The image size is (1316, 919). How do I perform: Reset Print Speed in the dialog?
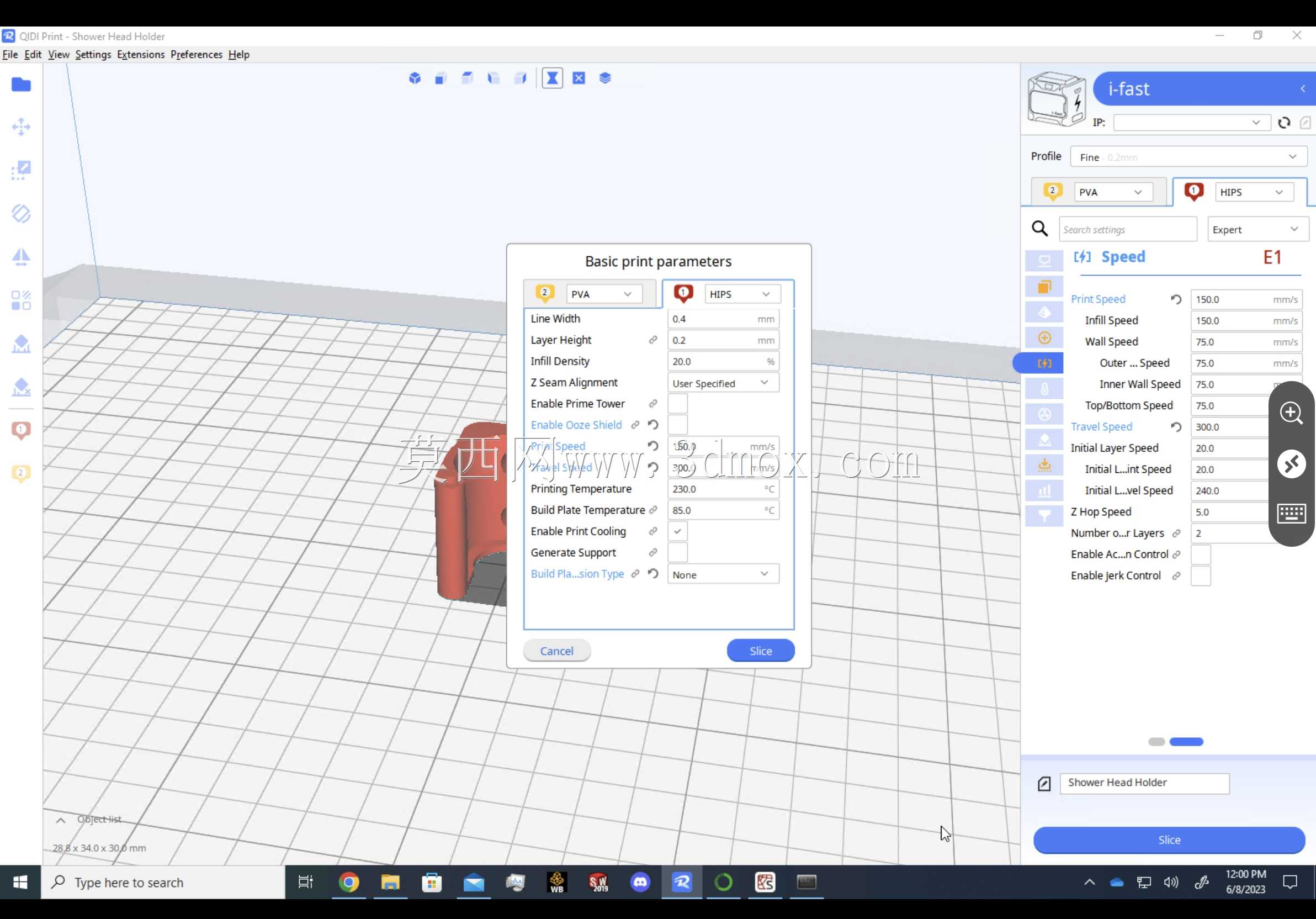point(653,446)
